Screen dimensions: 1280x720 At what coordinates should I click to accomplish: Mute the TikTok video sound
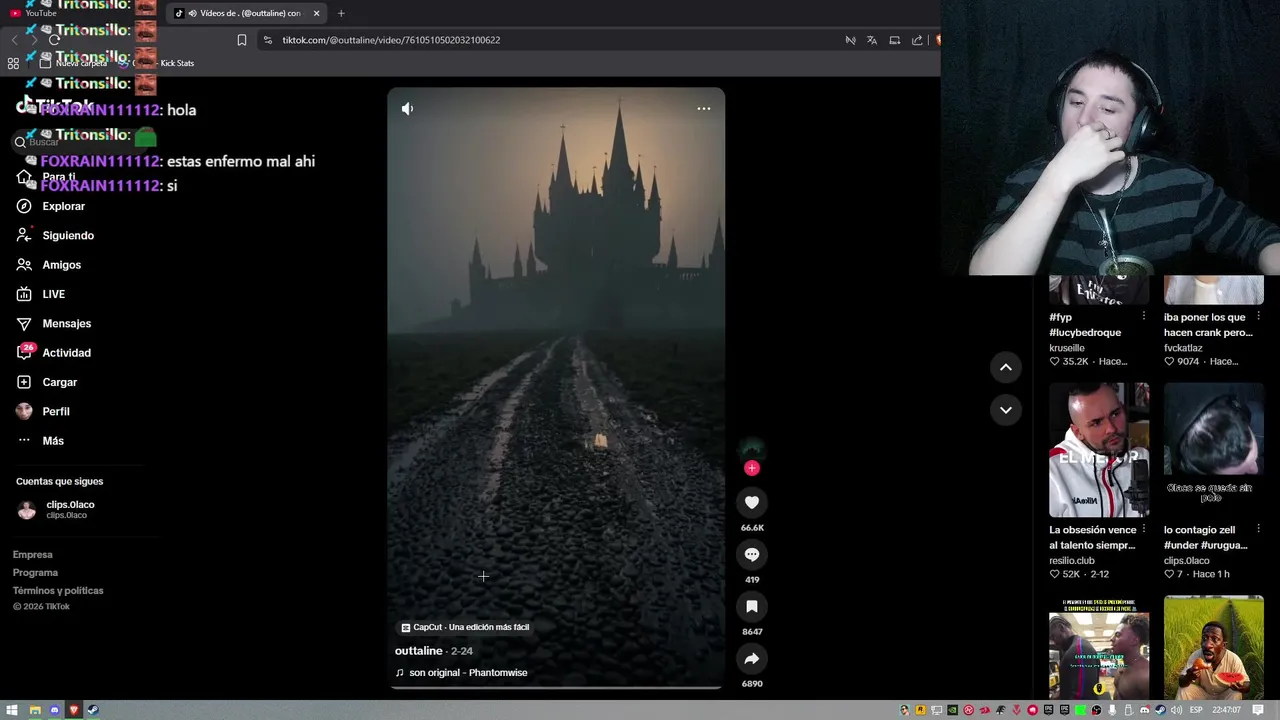click(x=407, y=108)
